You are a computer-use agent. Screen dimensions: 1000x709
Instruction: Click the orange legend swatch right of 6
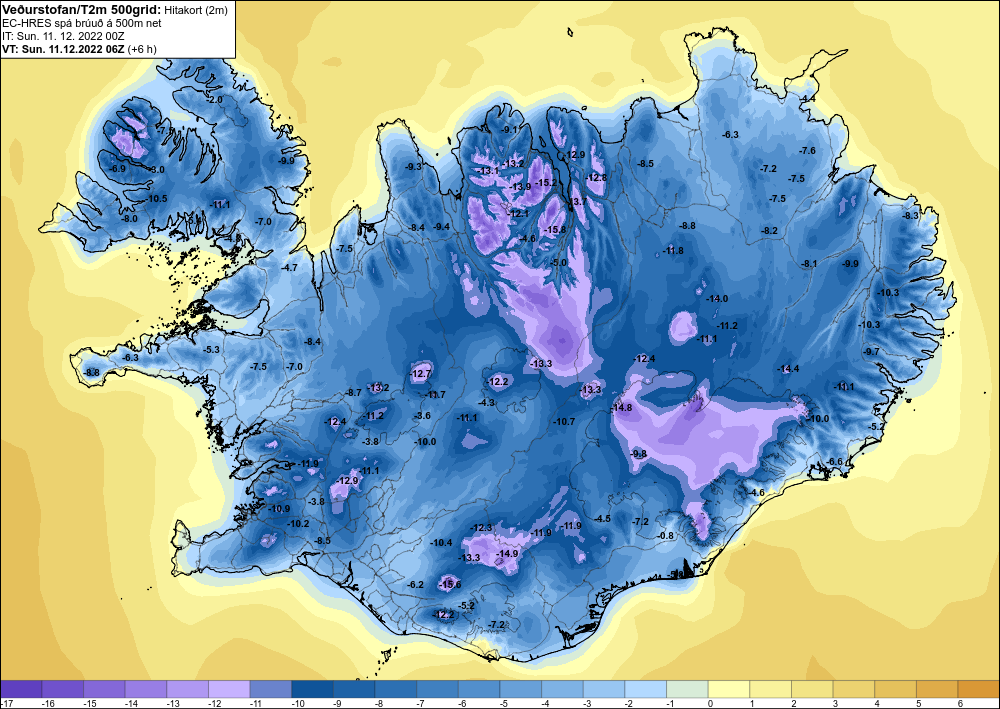(979, 689)
